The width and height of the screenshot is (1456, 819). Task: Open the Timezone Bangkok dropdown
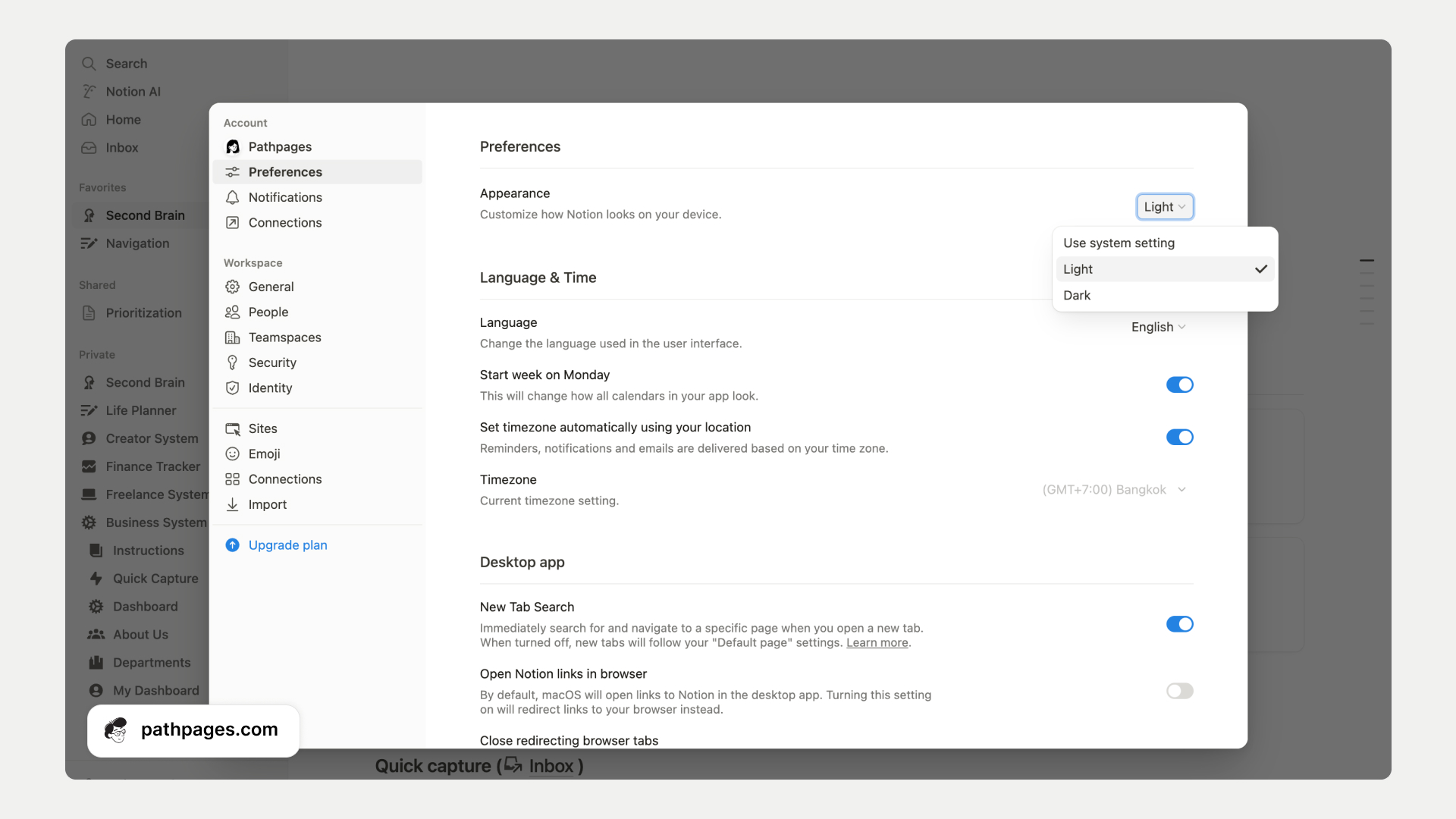(x=1114, y=490)
